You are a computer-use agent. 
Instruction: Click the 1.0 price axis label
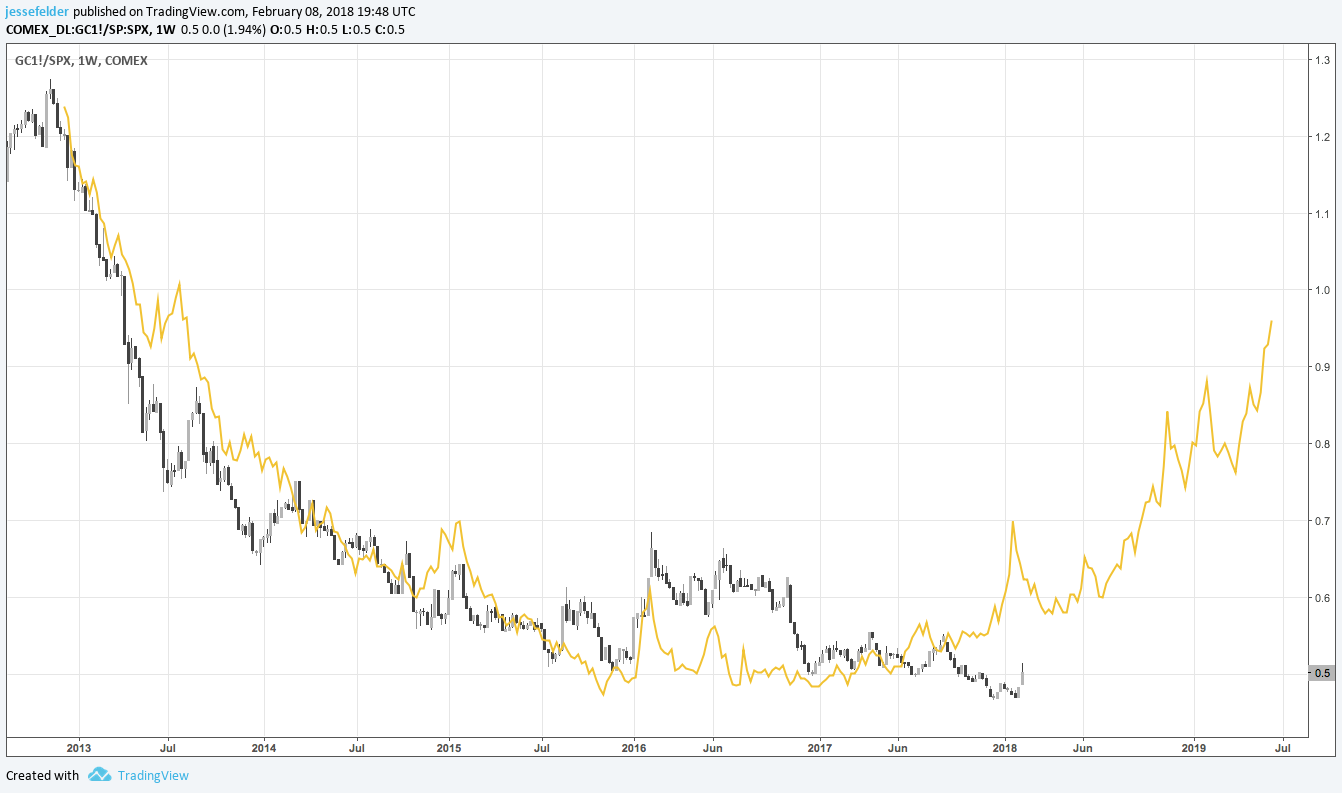pyautogui.click(x=1321, y=290)
